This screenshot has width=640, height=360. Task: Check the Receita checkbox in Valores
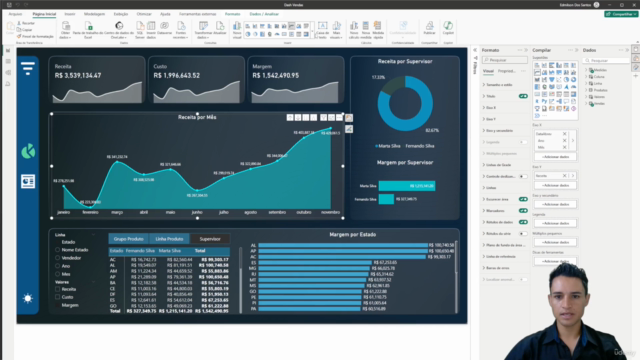[58, 289]
